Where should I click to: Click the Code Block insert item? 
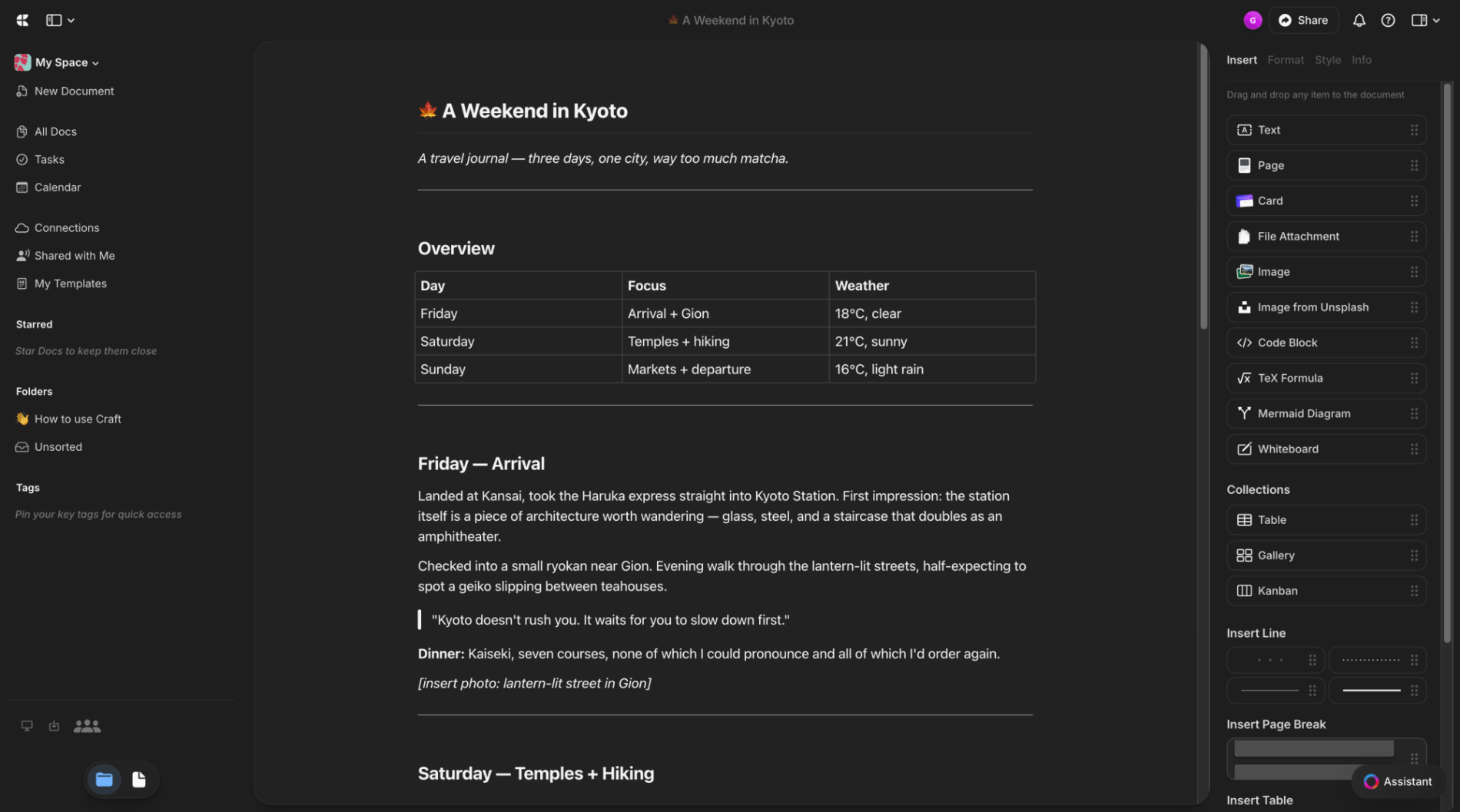[x=1326, y=343]
